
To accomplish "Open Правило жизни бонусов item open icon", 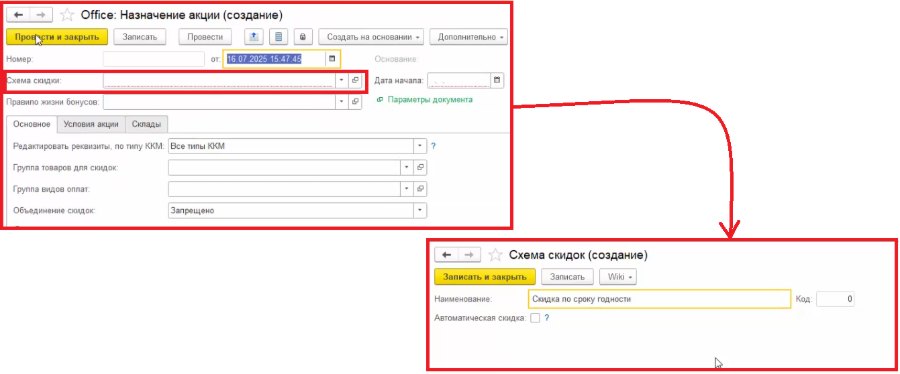I will click(x=355, y=102).
